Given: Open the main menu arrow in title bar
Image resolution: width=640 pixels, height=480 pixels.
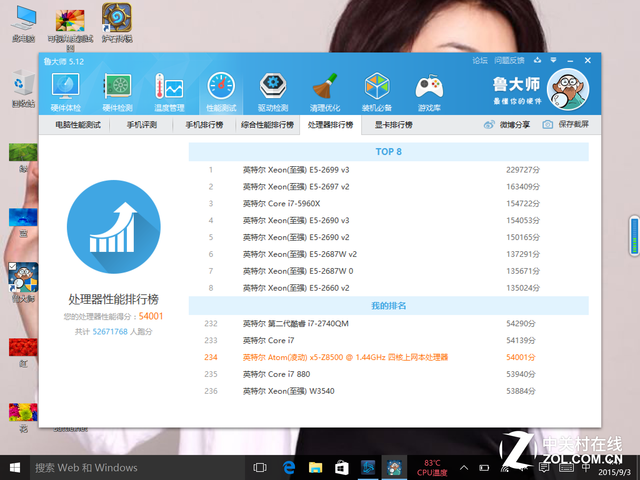Looking at the screenshot, I should click(x=553, y=60).
